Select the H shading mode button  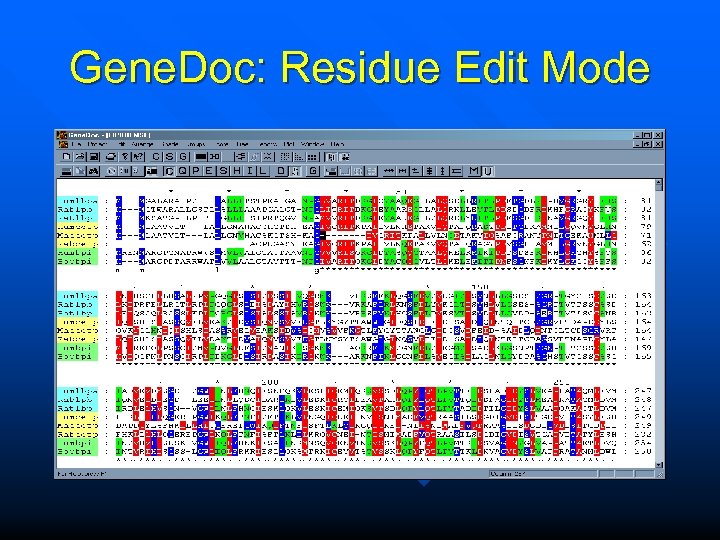(236, 171)
